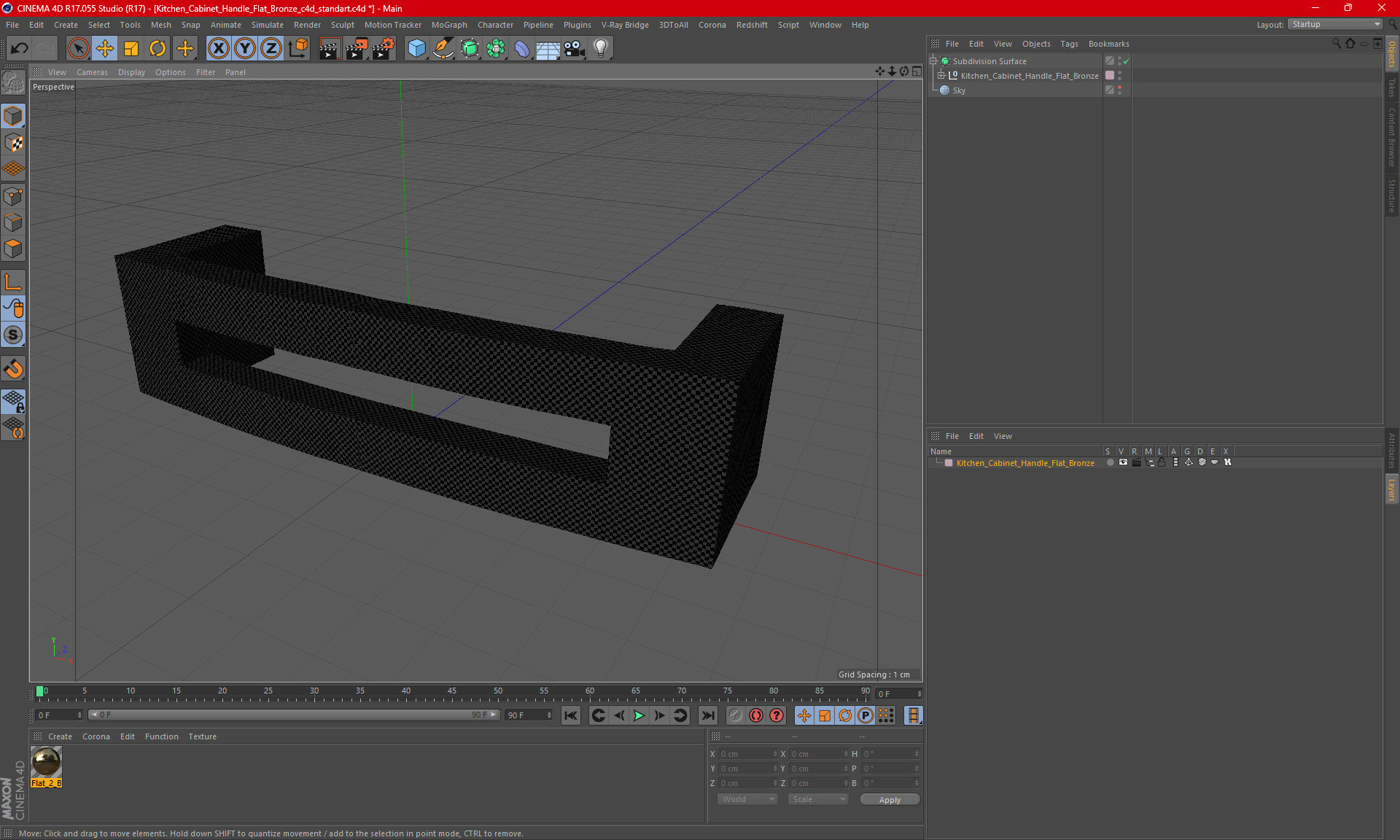
Task: Switch to Polygons mode
Action: pos(13,249)
